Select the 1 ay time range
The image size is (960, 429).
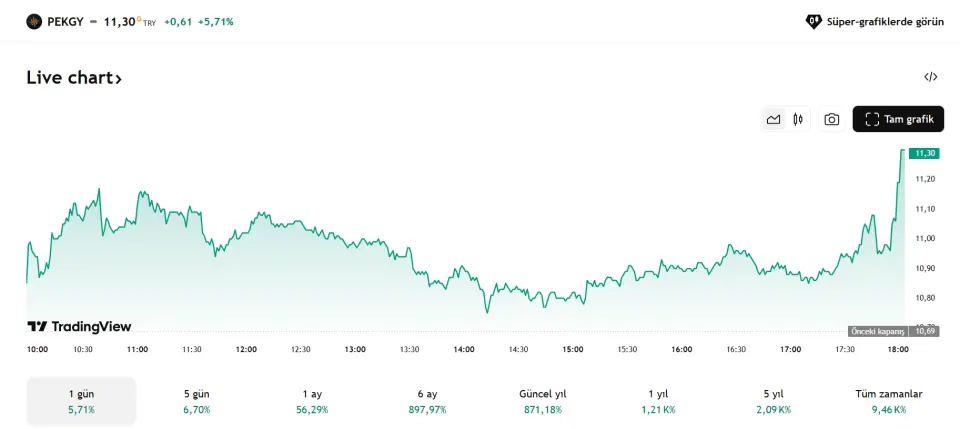(313, 401)
